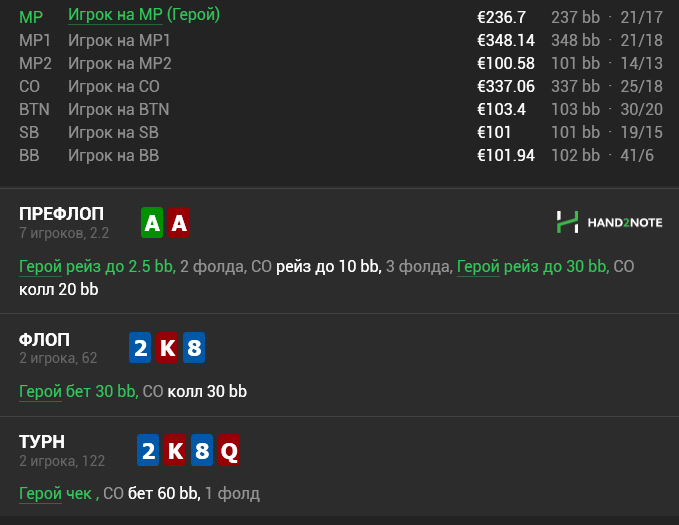
Task: Click the 'Герой' link in the turn action
Action: [x=40, y=493]
